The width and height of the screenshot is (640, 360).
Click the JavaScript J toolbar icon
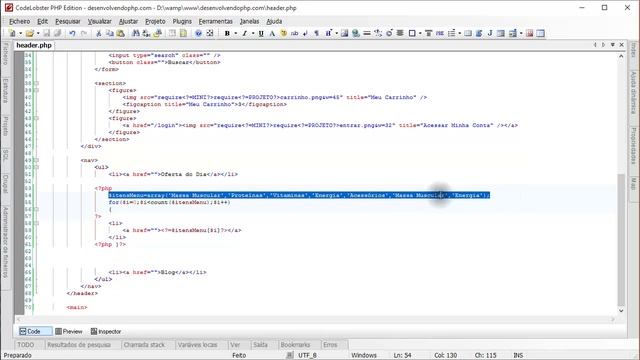(490, 33)
